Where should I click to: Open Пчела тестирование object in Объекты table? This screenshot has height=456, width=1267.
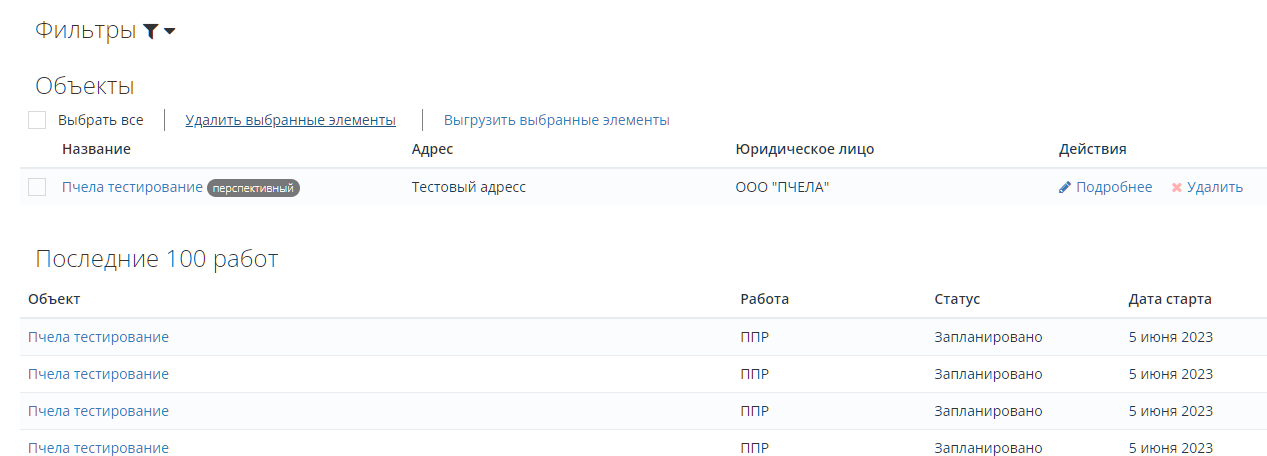(132, 187)
